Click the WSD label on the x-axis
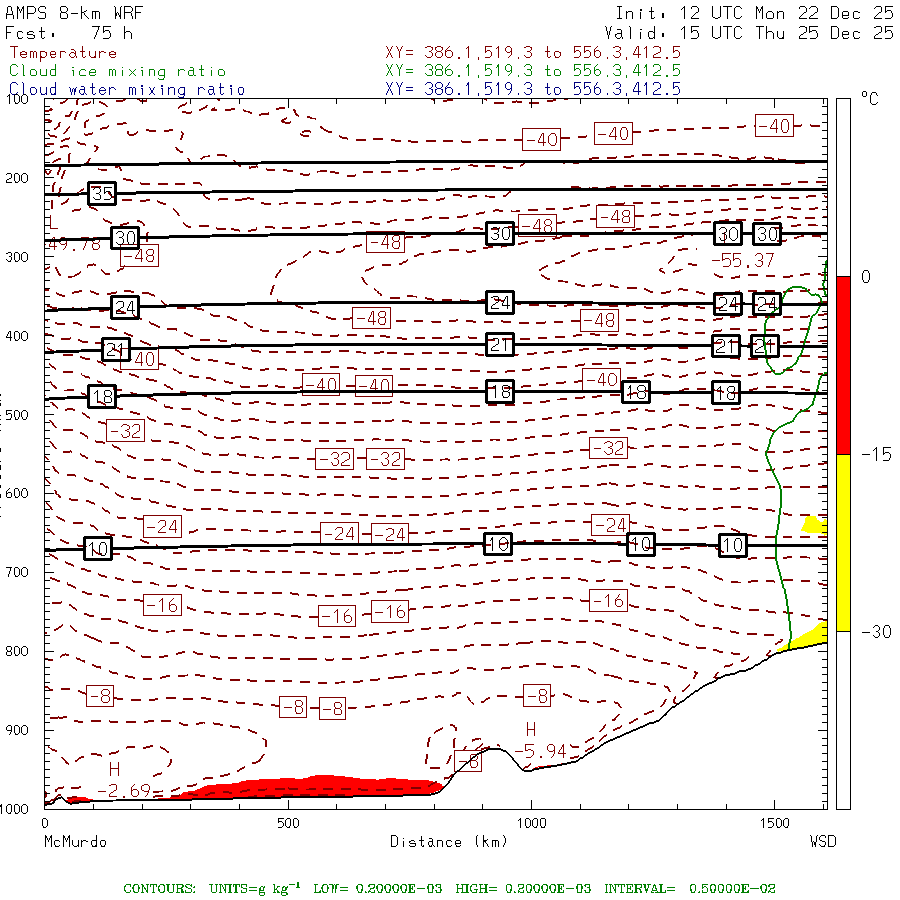This screenshot has height=900, width=900. (822, 841)
